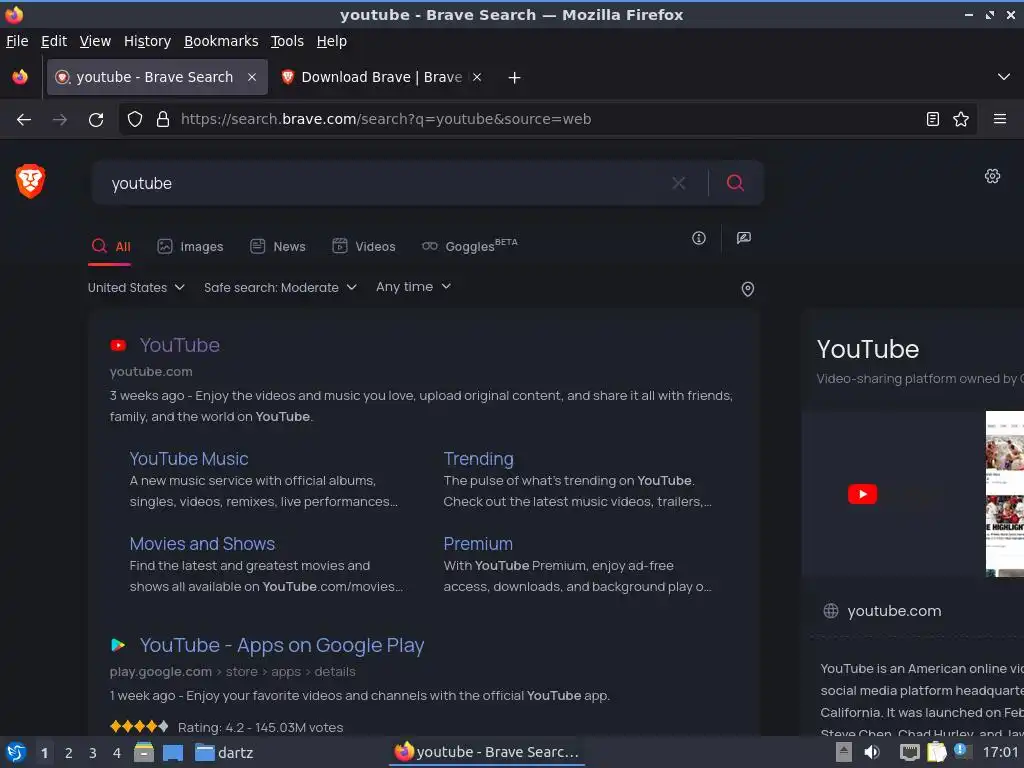Screen dimensions: 1024x768
Task: Click the Brave lion logo
Action: point(30,181)
